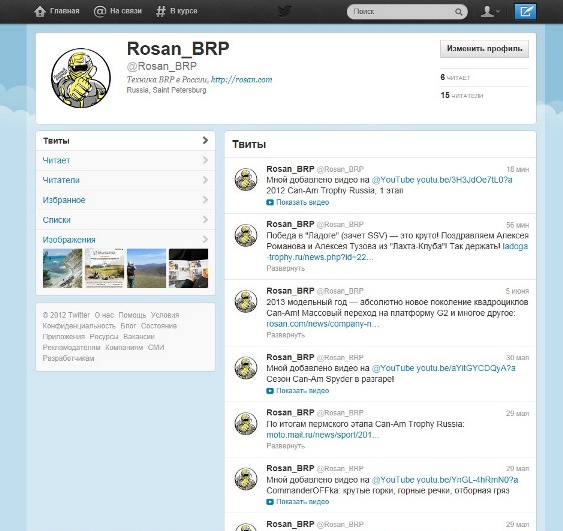Click avatar of the 56 мин tweet

point(246,235)
